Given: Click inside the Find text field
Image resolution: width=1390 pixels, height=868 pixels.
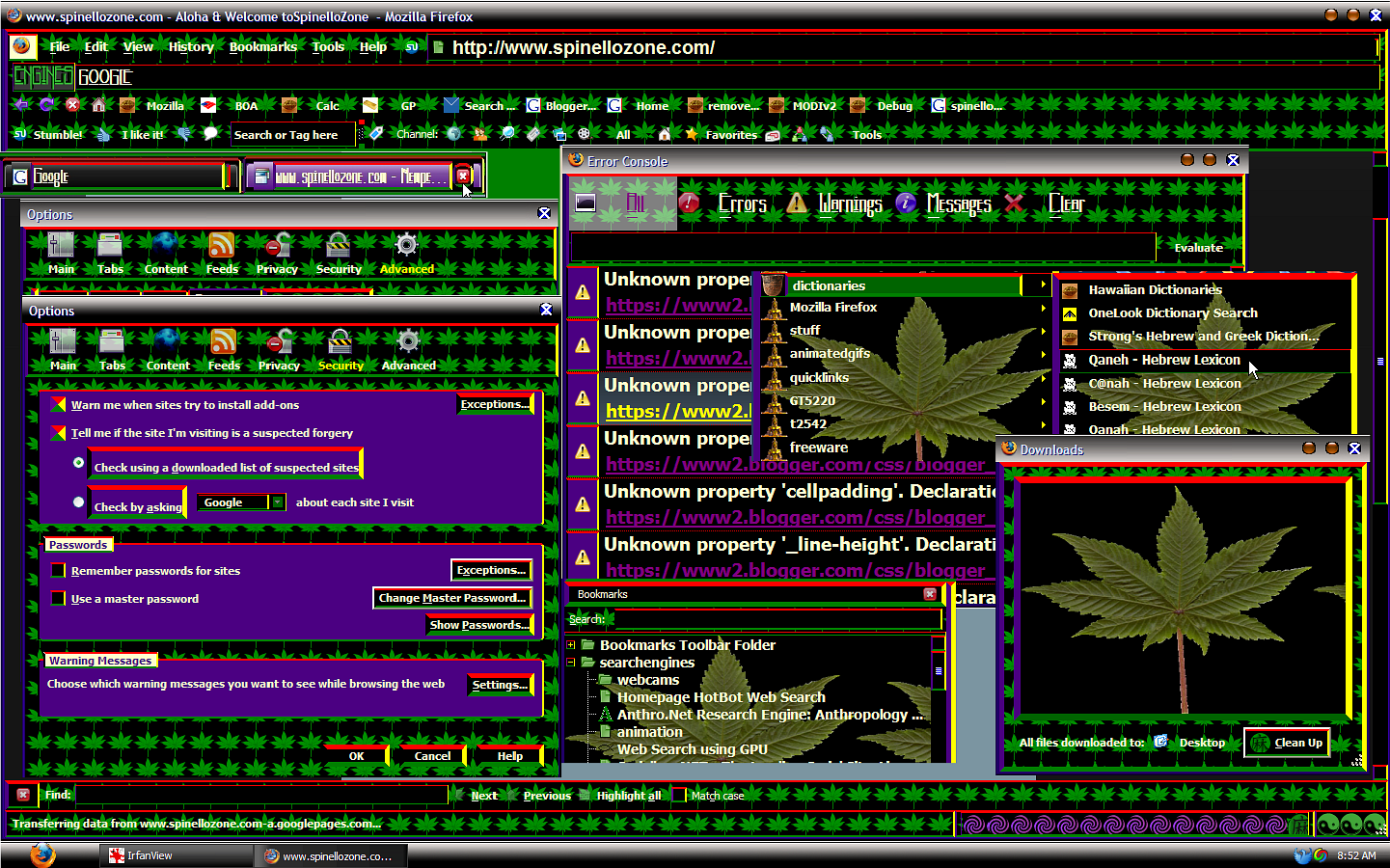Looking at the screenshot, I should click(x=260, y=795).
